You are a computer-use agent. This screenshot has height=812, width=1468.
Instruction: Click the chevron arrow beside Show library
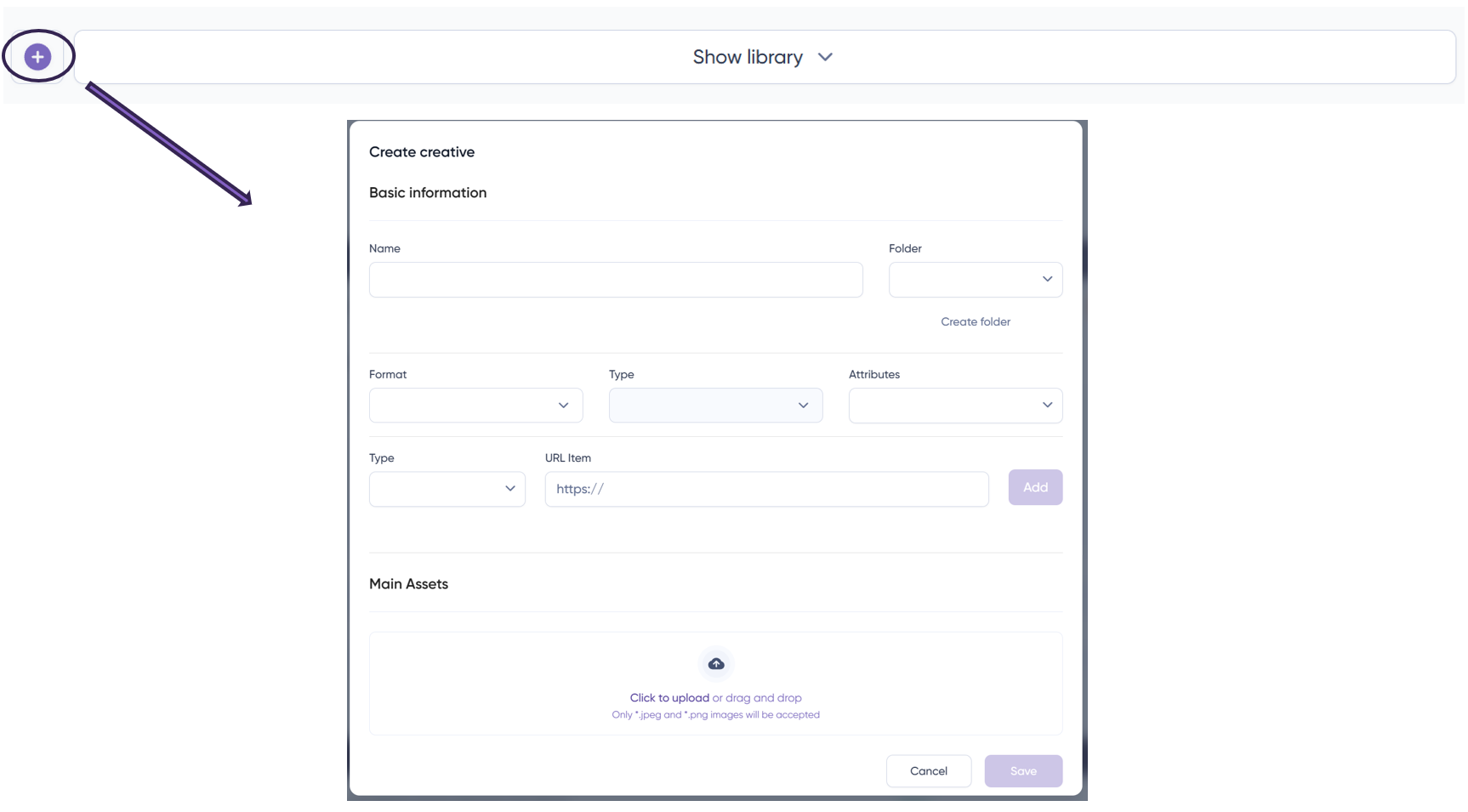pos(825,57)
